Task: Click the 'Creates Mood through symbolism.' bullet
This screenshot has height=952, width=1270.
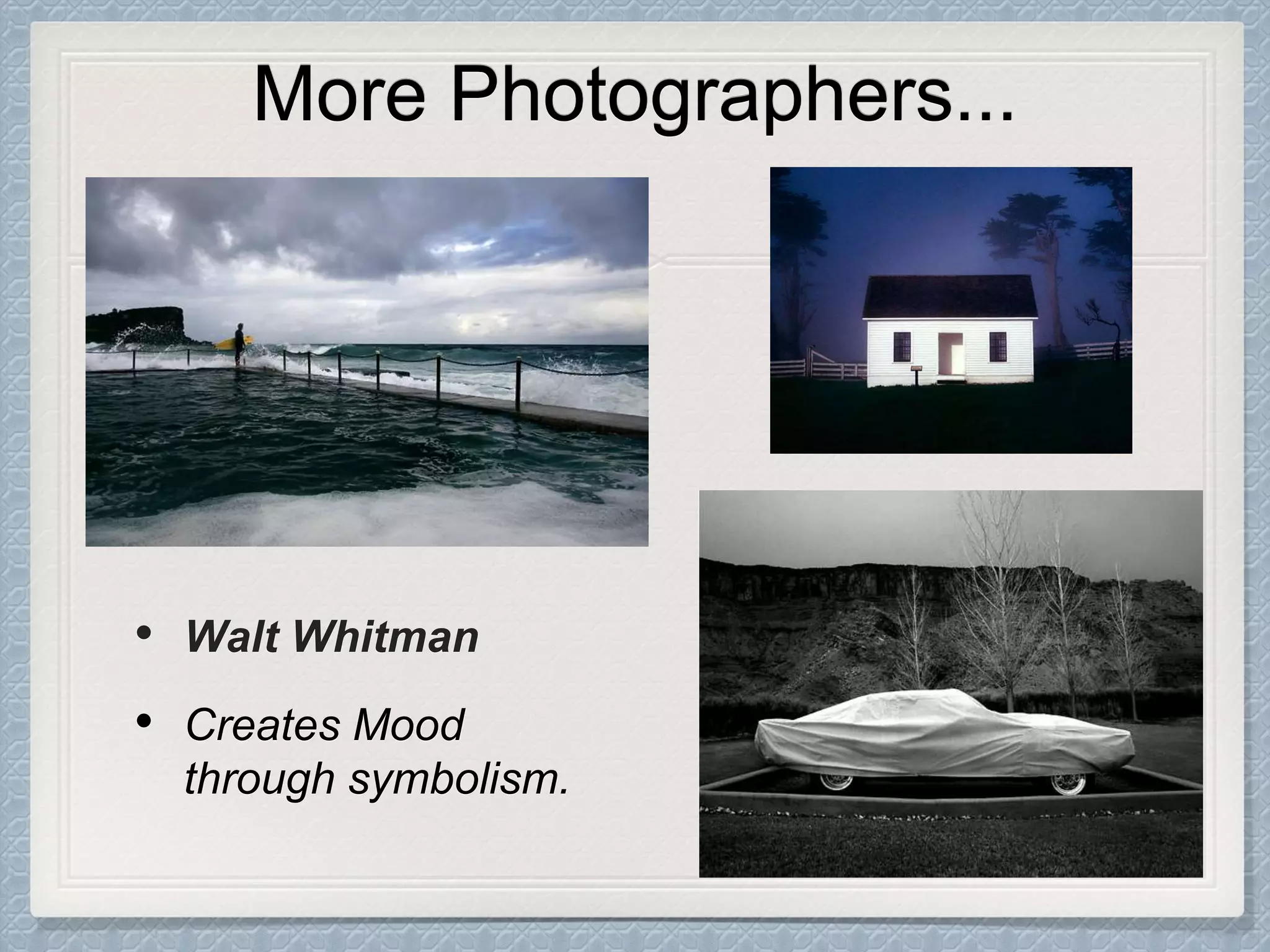Action: pyautogui.click(x=377, y=751)
